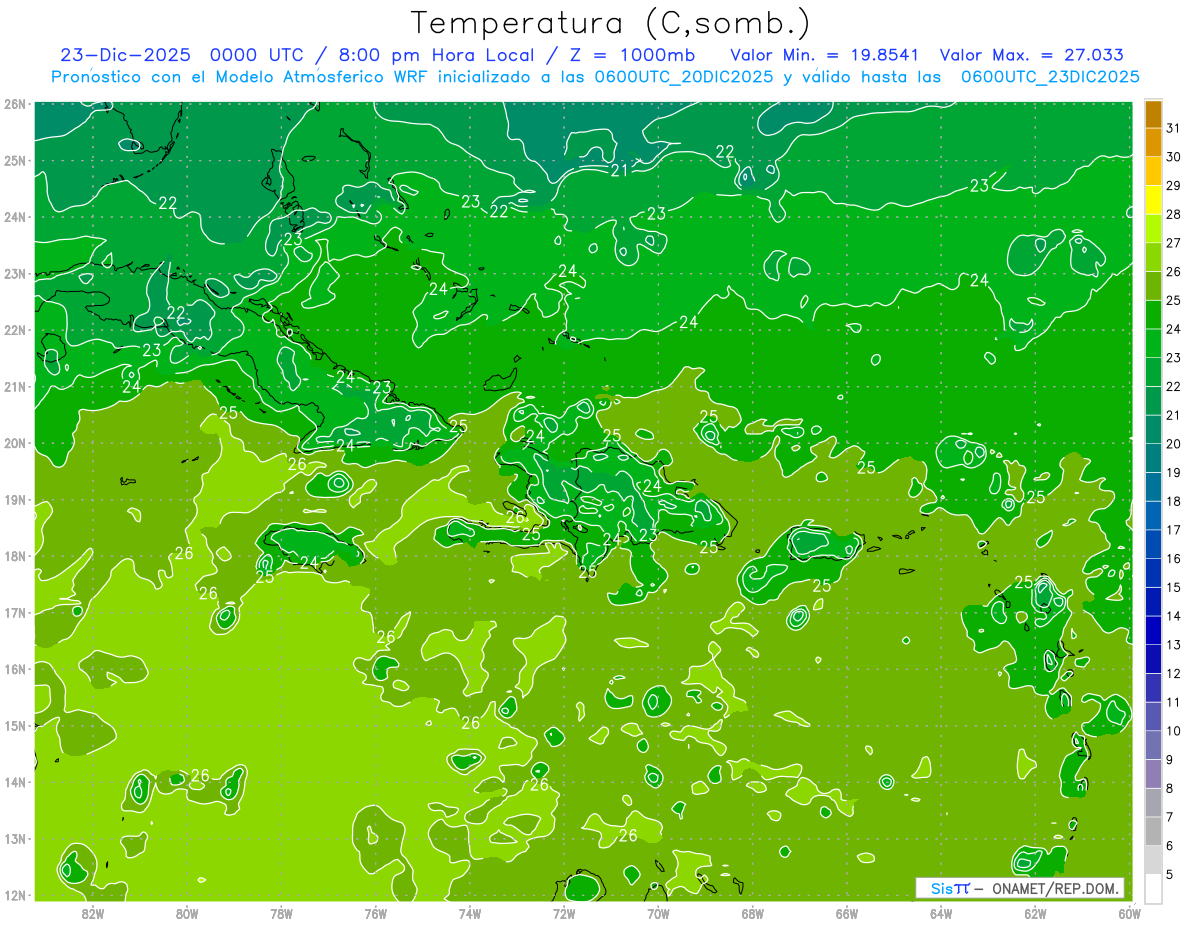Click the yellow swatch between 28 and 29
Viewport: 1200px width, 927px height.
1153,200
